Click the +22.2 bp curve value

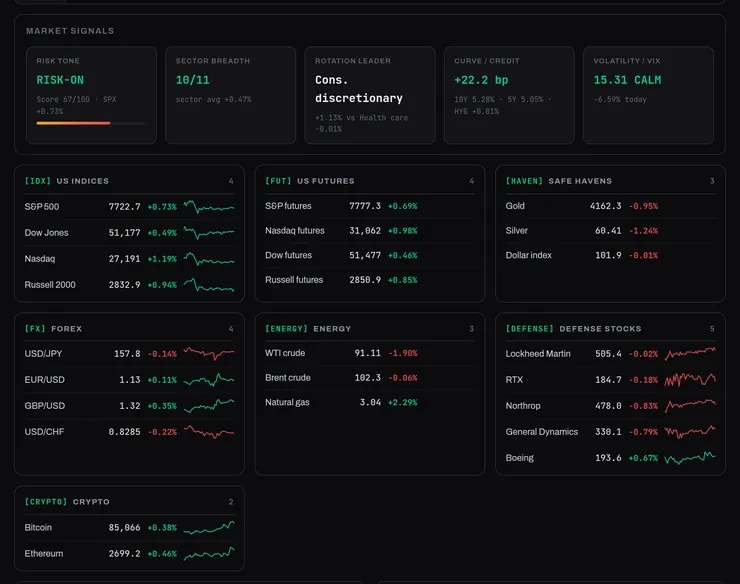481,80
